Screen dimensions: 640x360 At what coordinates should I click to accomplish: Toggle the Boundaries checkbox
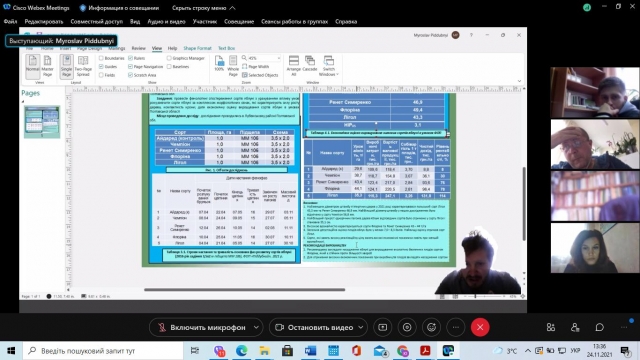101,58
